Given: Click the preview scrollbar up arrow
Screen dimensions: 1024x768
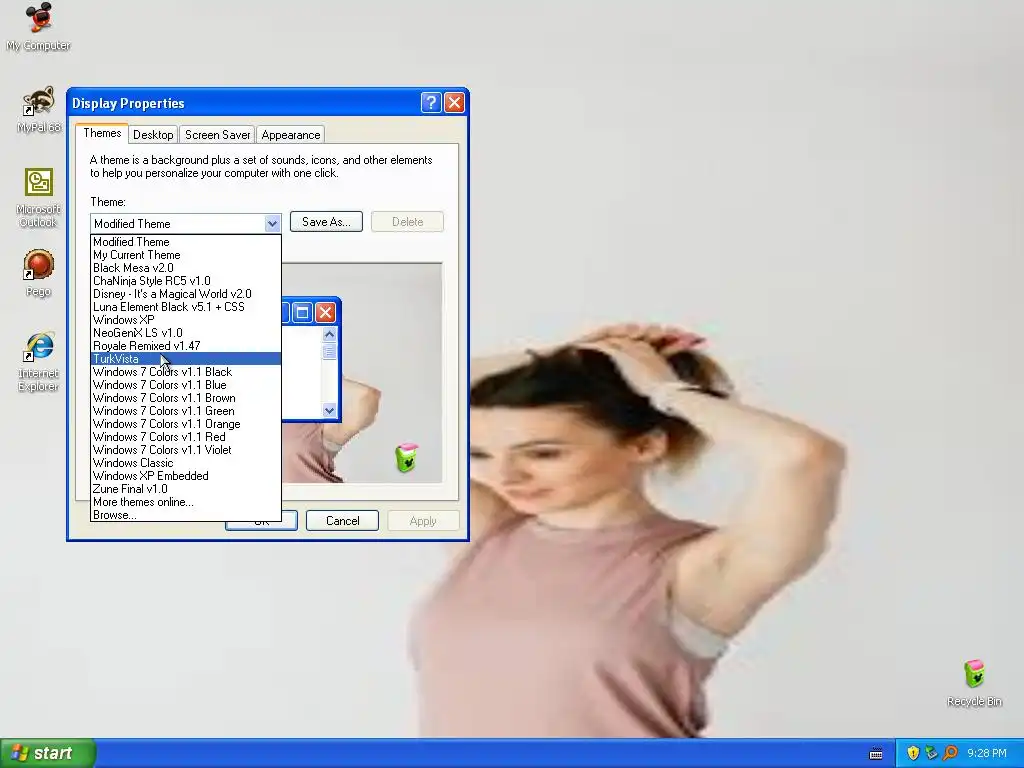Looking at the screenshot, I should point(329,334).
